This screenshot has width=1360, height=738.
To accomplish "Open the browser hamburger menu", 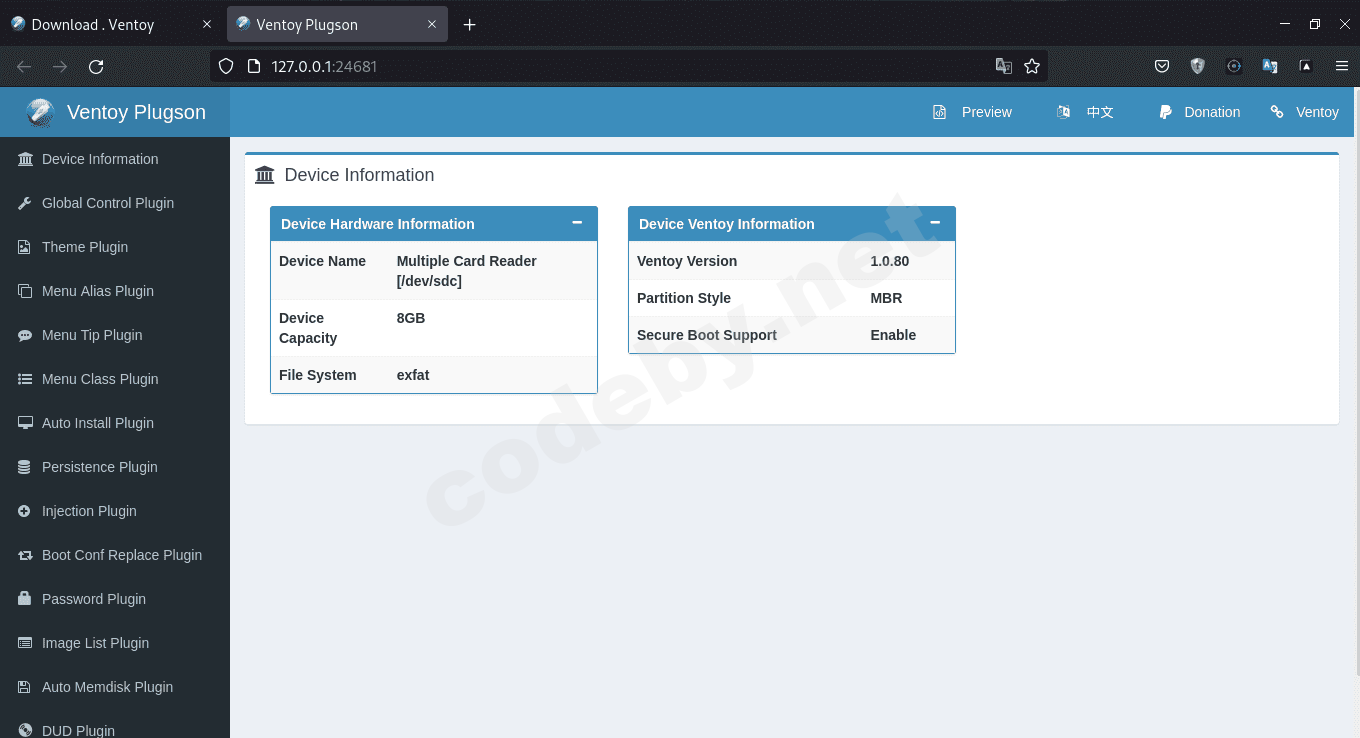I will (1342, 67).
